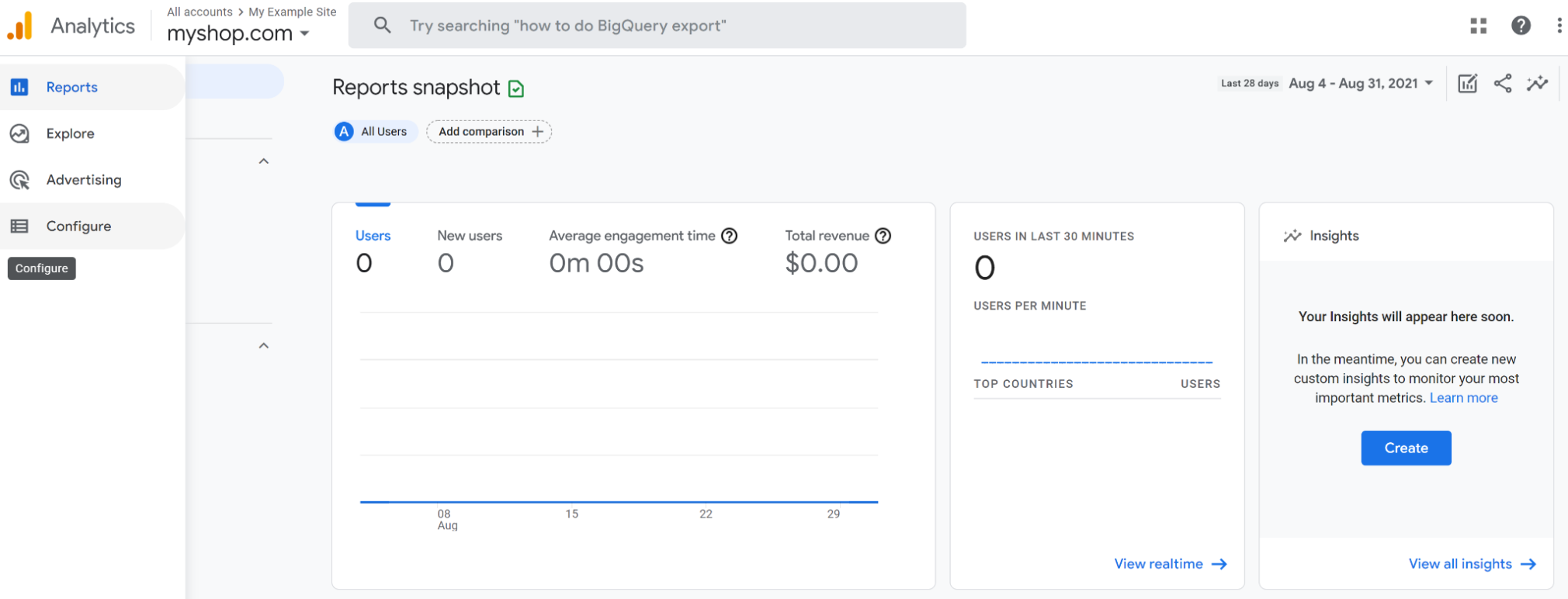Click the USERS PER MINUTE label
The height and width of the screenshot is (599, 1568).
click(1029, 306)
